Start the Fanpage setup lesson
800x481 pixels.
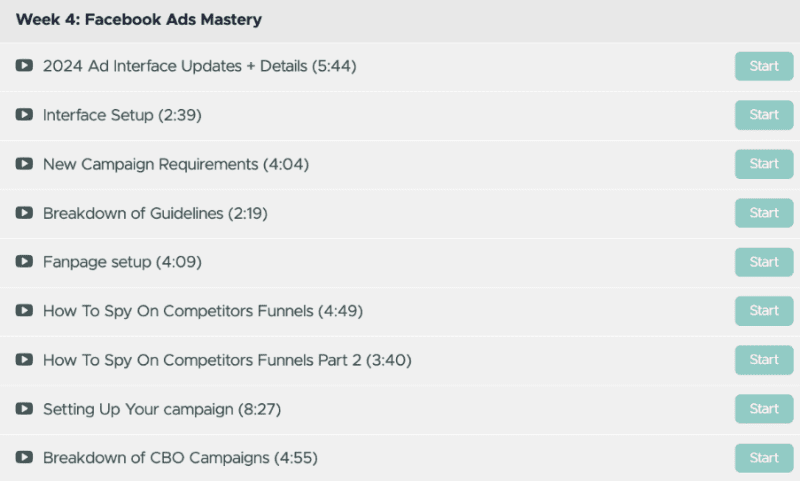(x=764, y=262)
